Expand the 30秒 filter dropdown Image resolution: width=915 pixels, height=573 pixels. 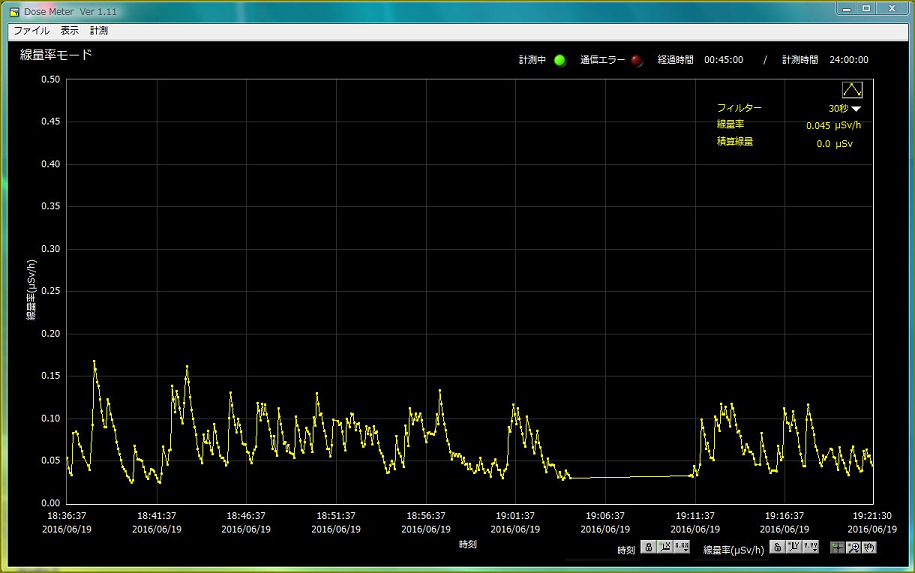[x=856, y=109]
